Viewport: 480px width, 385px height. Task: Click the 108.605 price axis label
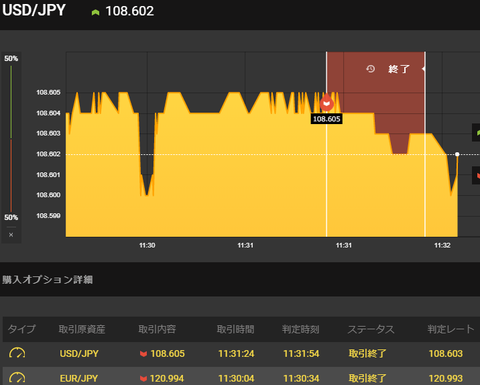coord(48,92)
